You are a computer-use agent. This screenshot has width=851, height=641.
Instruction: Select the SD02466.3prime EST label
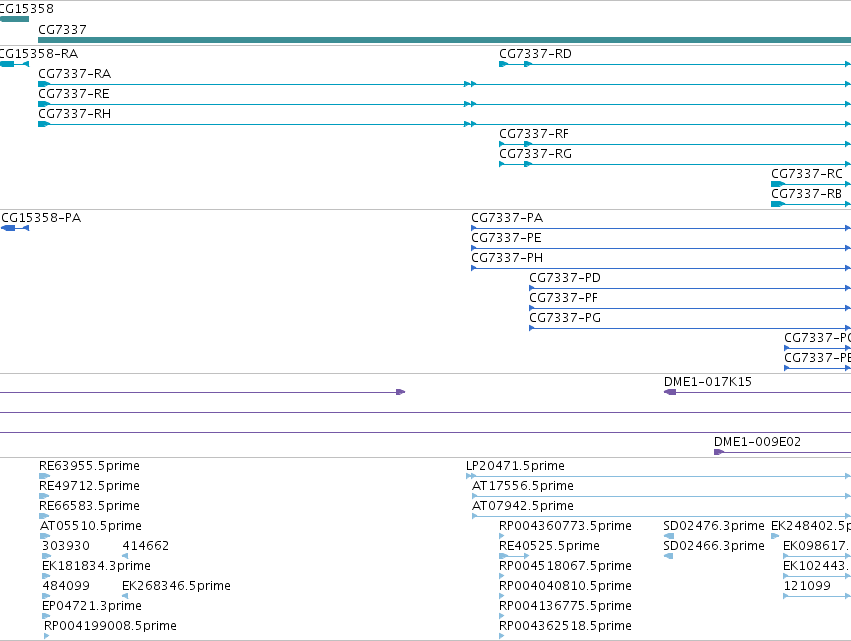pyautogui.click(x=714, y=547)
